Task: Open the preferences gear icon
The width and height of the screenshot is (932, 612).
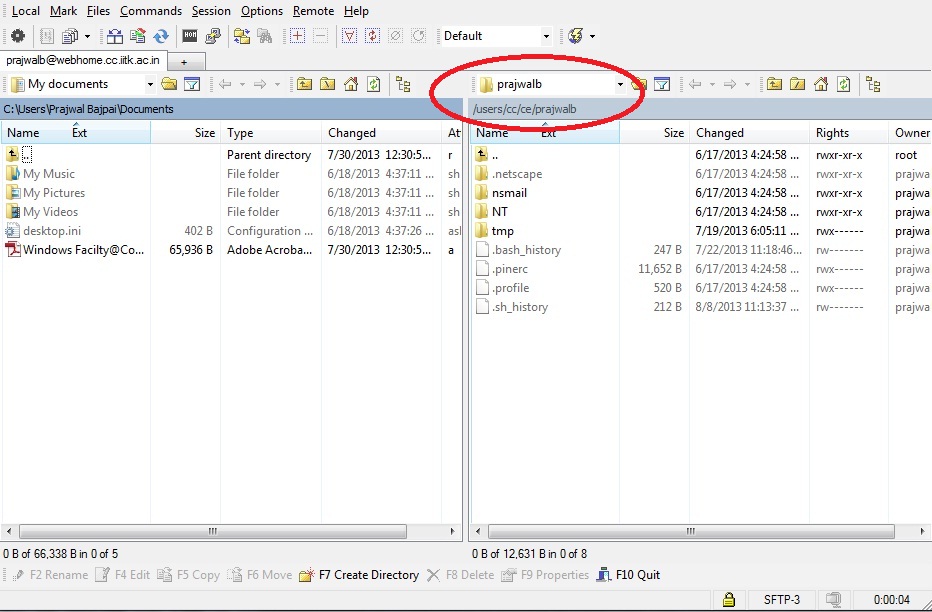Action: pyautogui.click(x=17, y=35)
